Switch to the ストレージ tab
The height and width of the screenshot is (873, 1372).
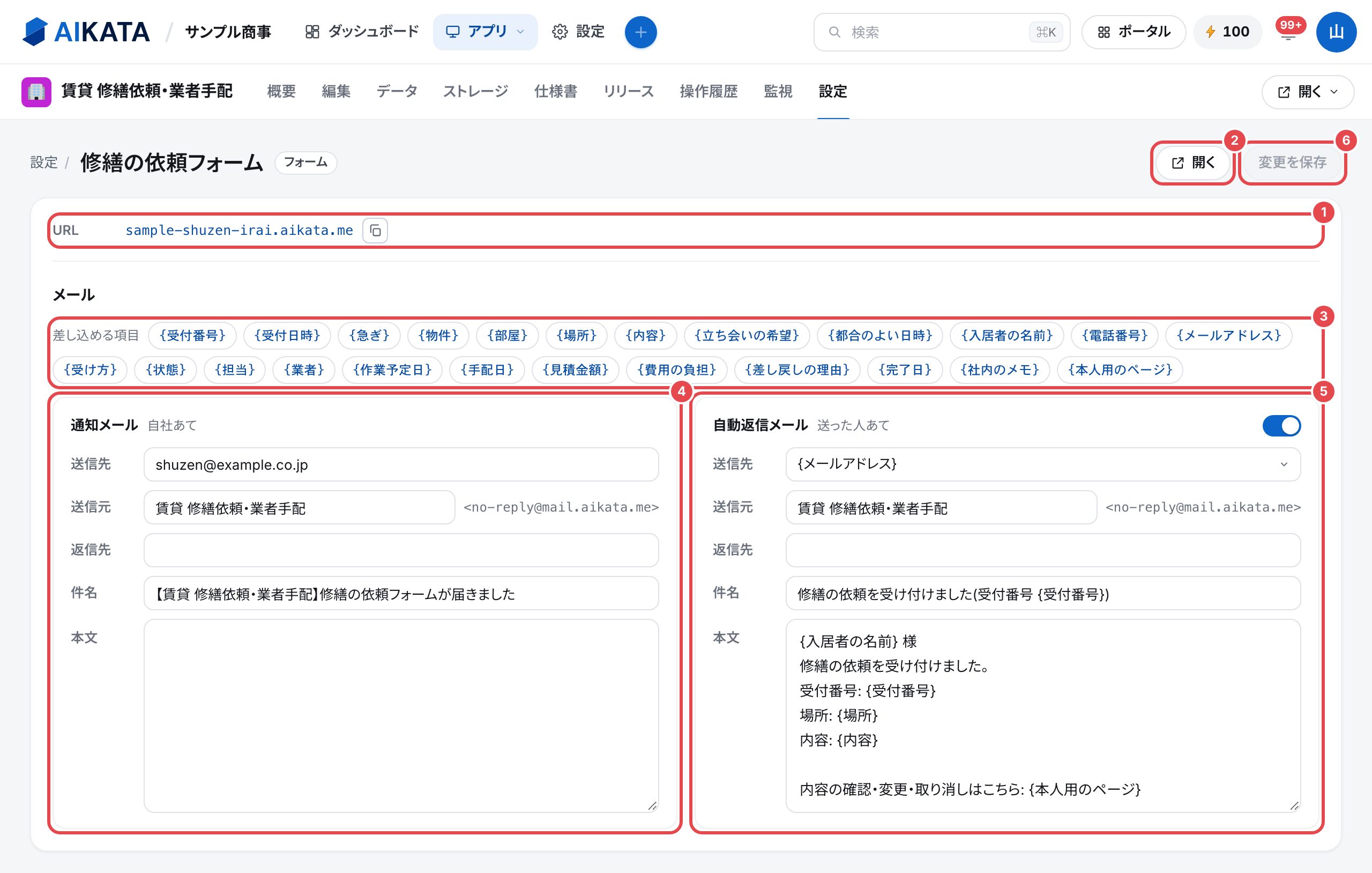coord(476,92)
